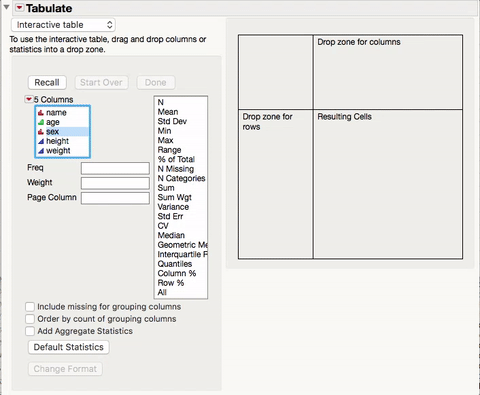Select the Interquartile Range statistic
This screenshot has height=395, width=480.
pos(182,254)
